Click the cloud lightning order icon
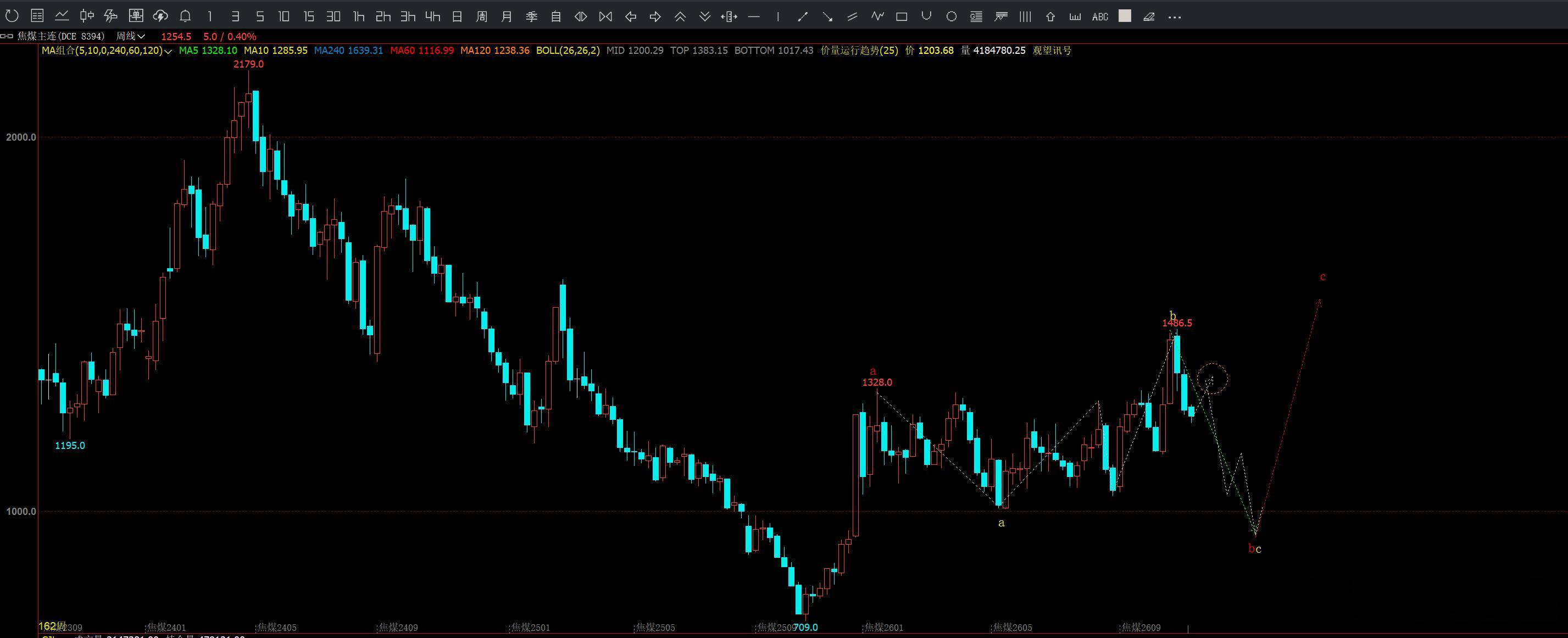 (x=160, y=16)
